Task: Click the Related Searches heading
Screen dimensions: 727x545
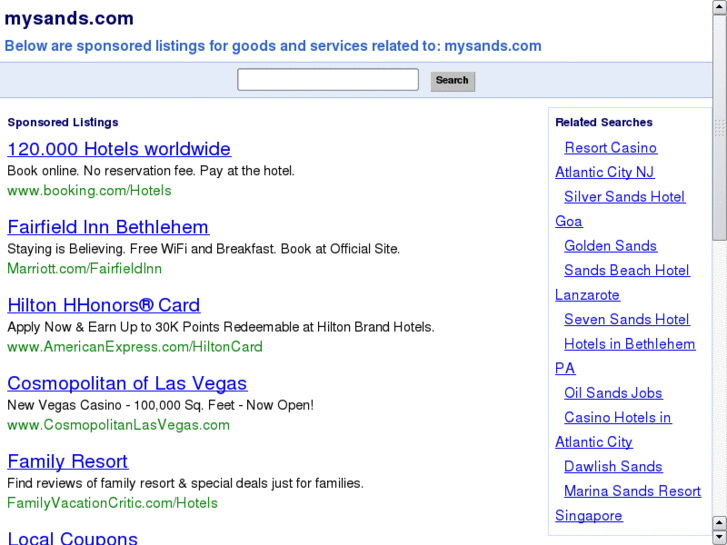Action: pos(604,122)
